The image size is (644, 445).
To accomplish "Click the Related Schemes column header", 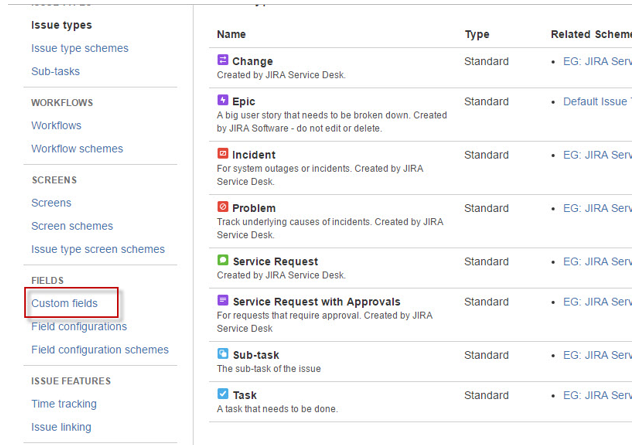I will coord(591,34).
